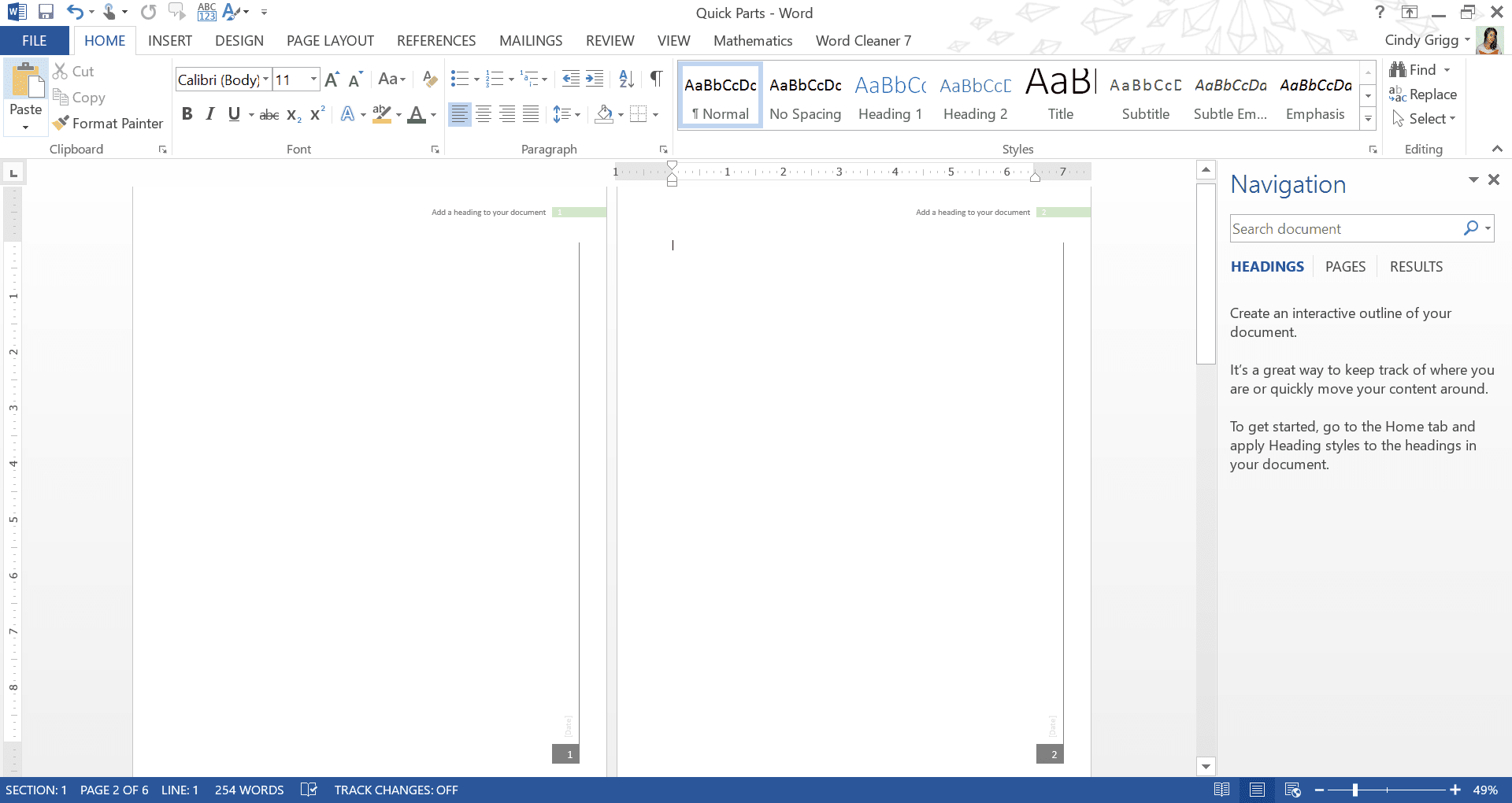The height and width of the screenshot is (803, 1512).
Task: Decrease the paragraph indent
Action: (571, 79)
